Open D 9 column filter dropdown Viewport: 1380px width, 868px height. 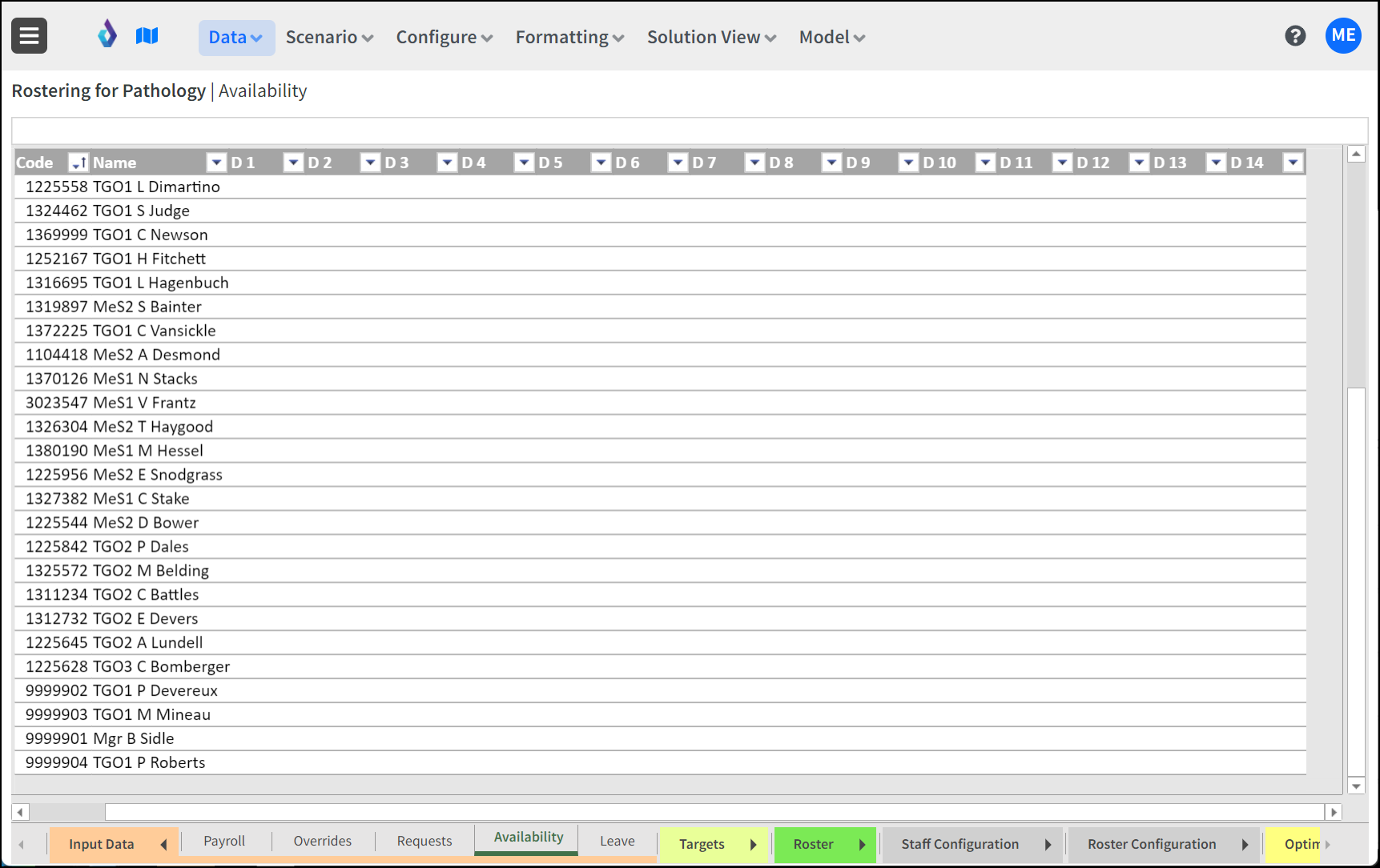click(908, 163)
